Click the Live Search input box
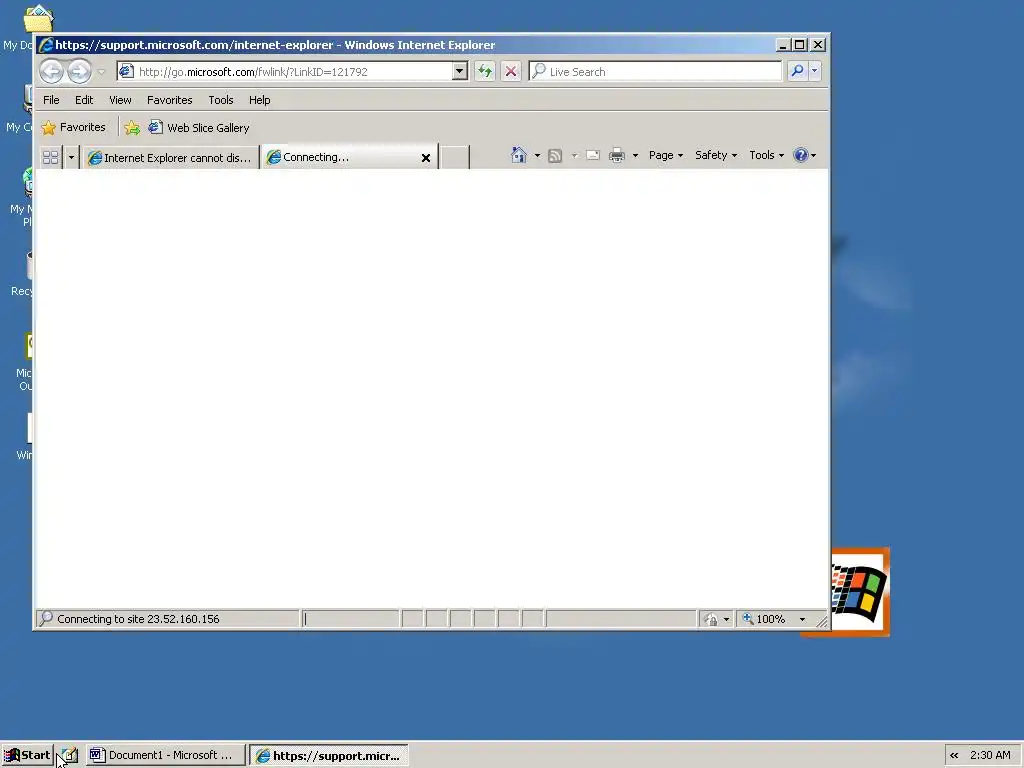The width and height of the screenshot is (1024, 768). (655, 72)
